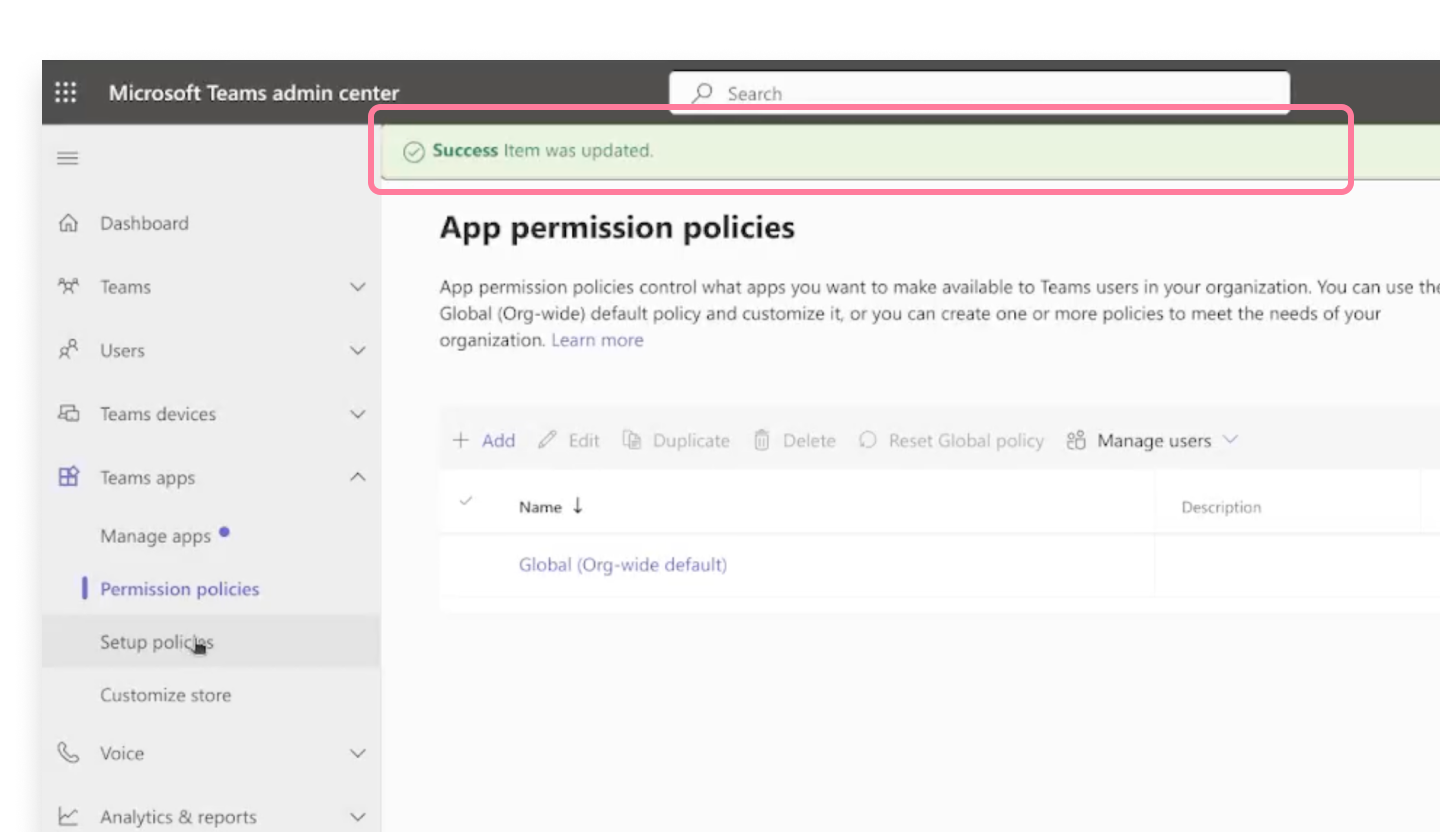Viewport: 1440px width, 832px height.
Task: Click the success checkmark icon
Action: click(414, 152)
